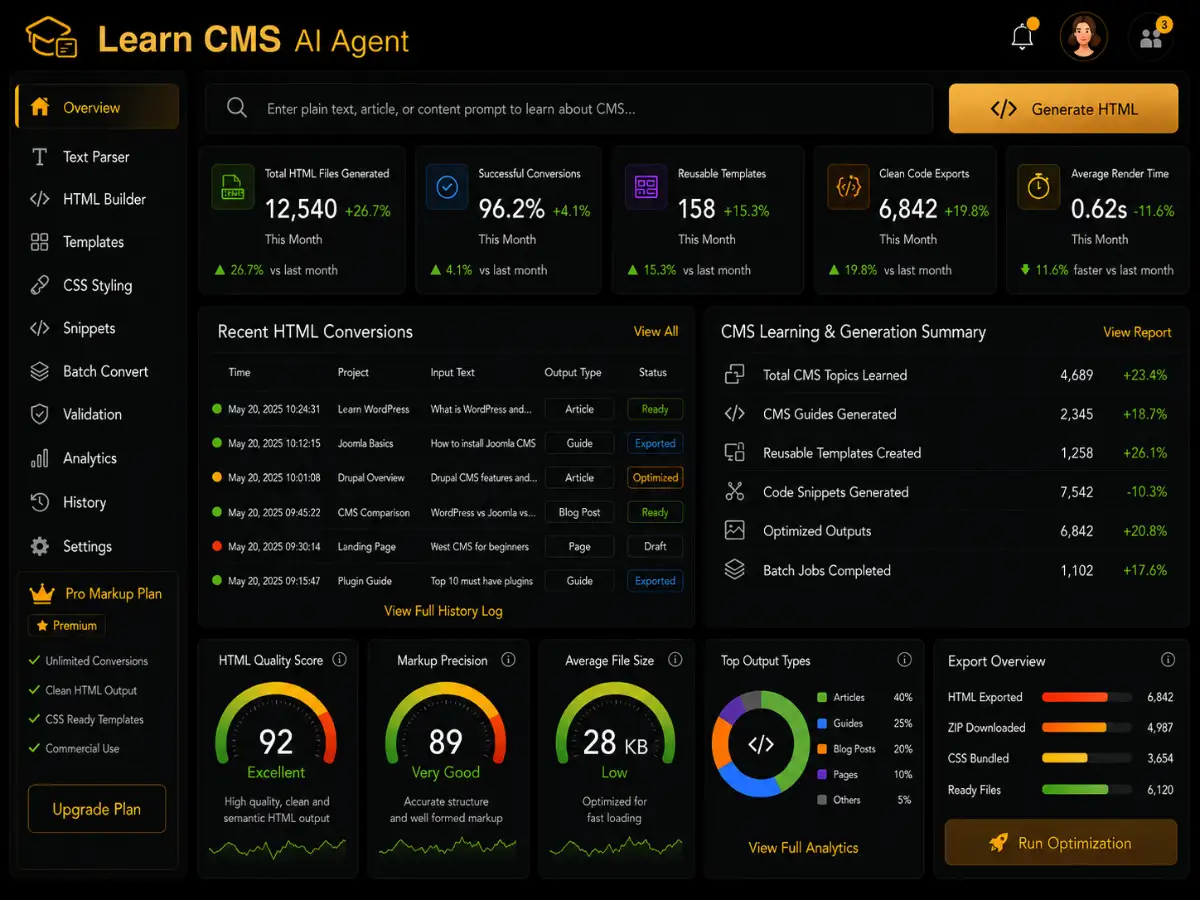Open info icon on HTML Quality Score
Image resolution: width=1200 pixels, height=900 pixels.
(x=339, y=660)
